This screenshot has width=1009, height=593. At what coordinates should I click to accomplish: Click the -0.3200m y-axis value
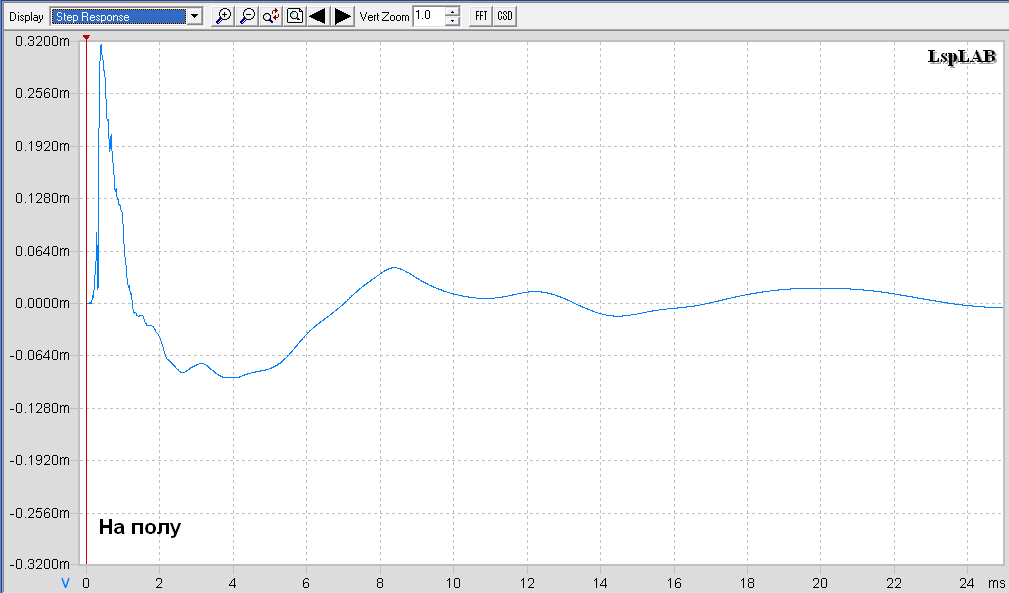[40, 564]
